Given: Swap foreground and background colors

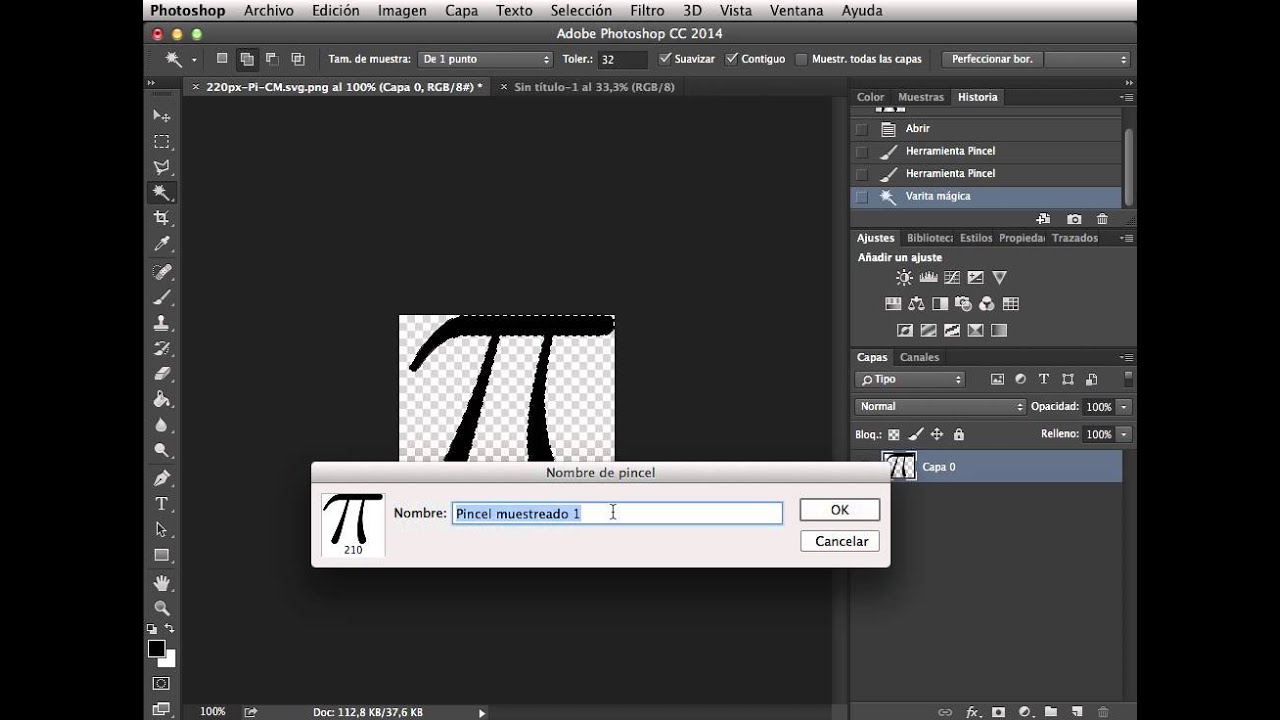Looking at the screenshot, I should click(170, 629).
